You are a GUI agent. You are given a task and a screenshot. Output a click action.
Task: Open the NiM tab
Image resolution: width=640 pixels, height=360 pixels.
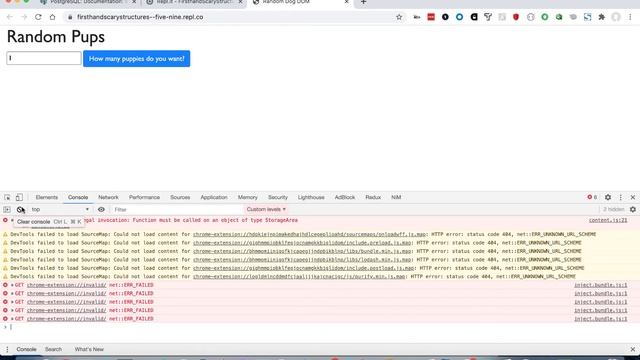(x=396, y=198)
